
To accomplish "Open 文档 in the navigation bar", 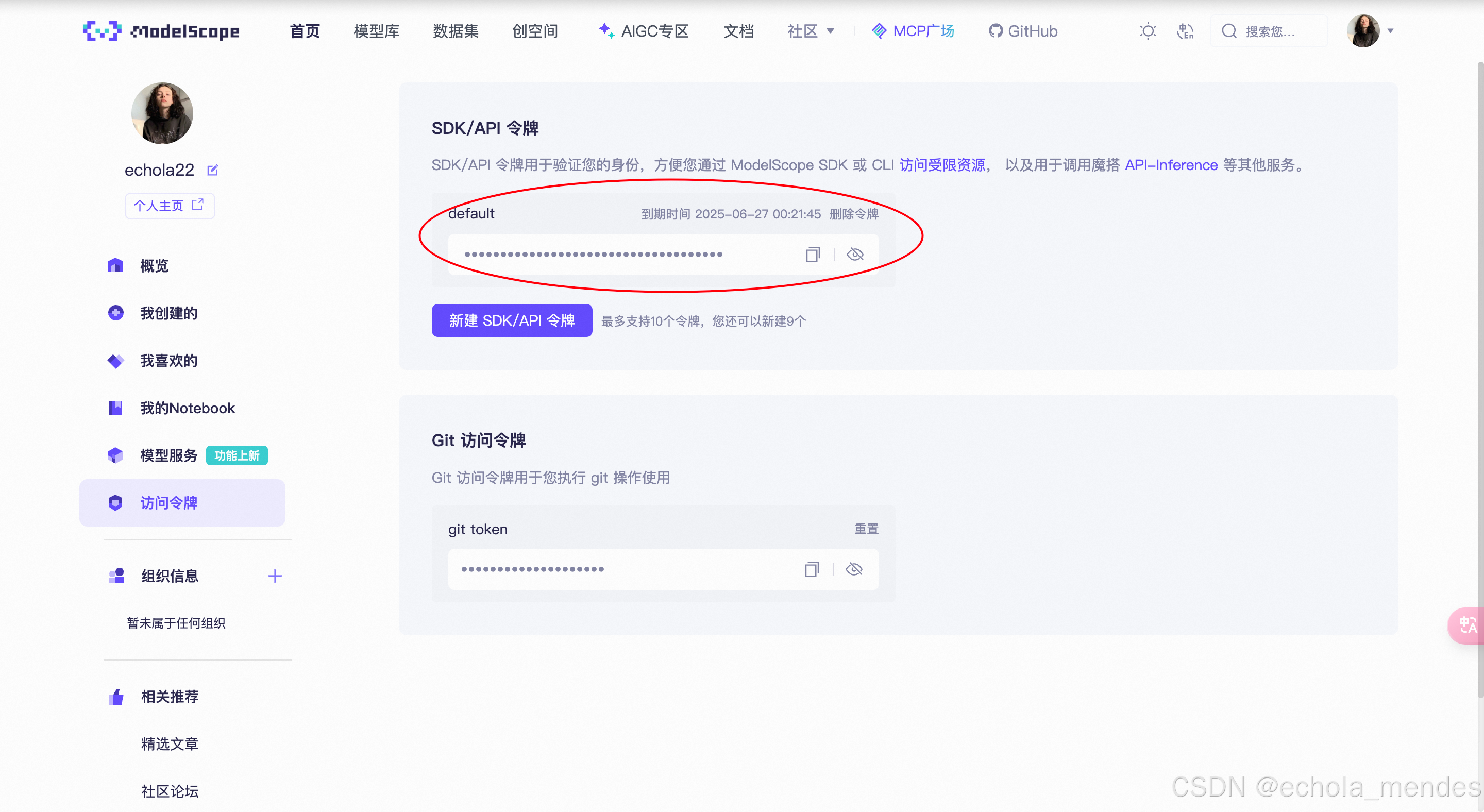I will pyautogui.click(x=738, y=31).
